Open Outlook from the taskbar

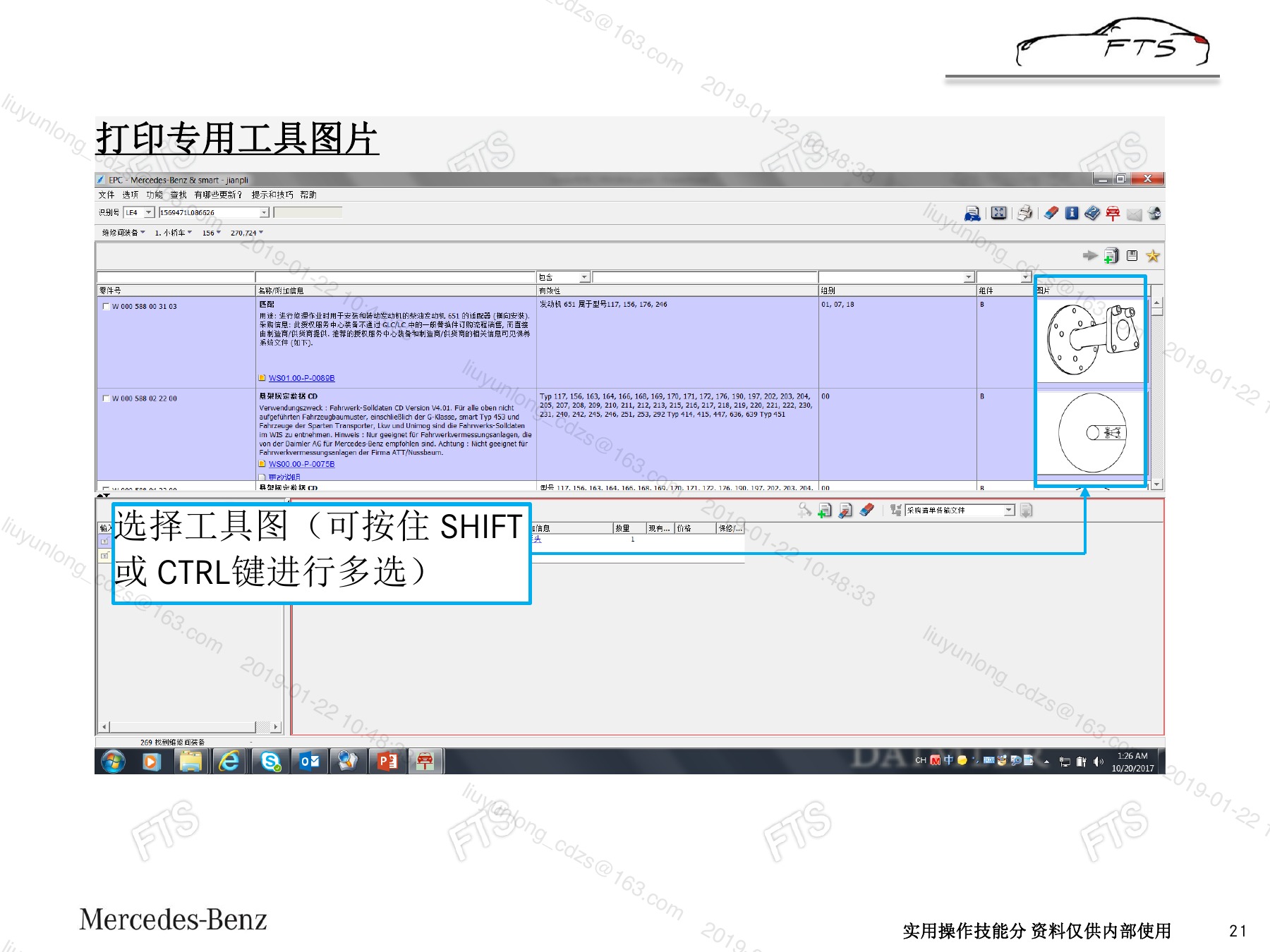[309, 762]
